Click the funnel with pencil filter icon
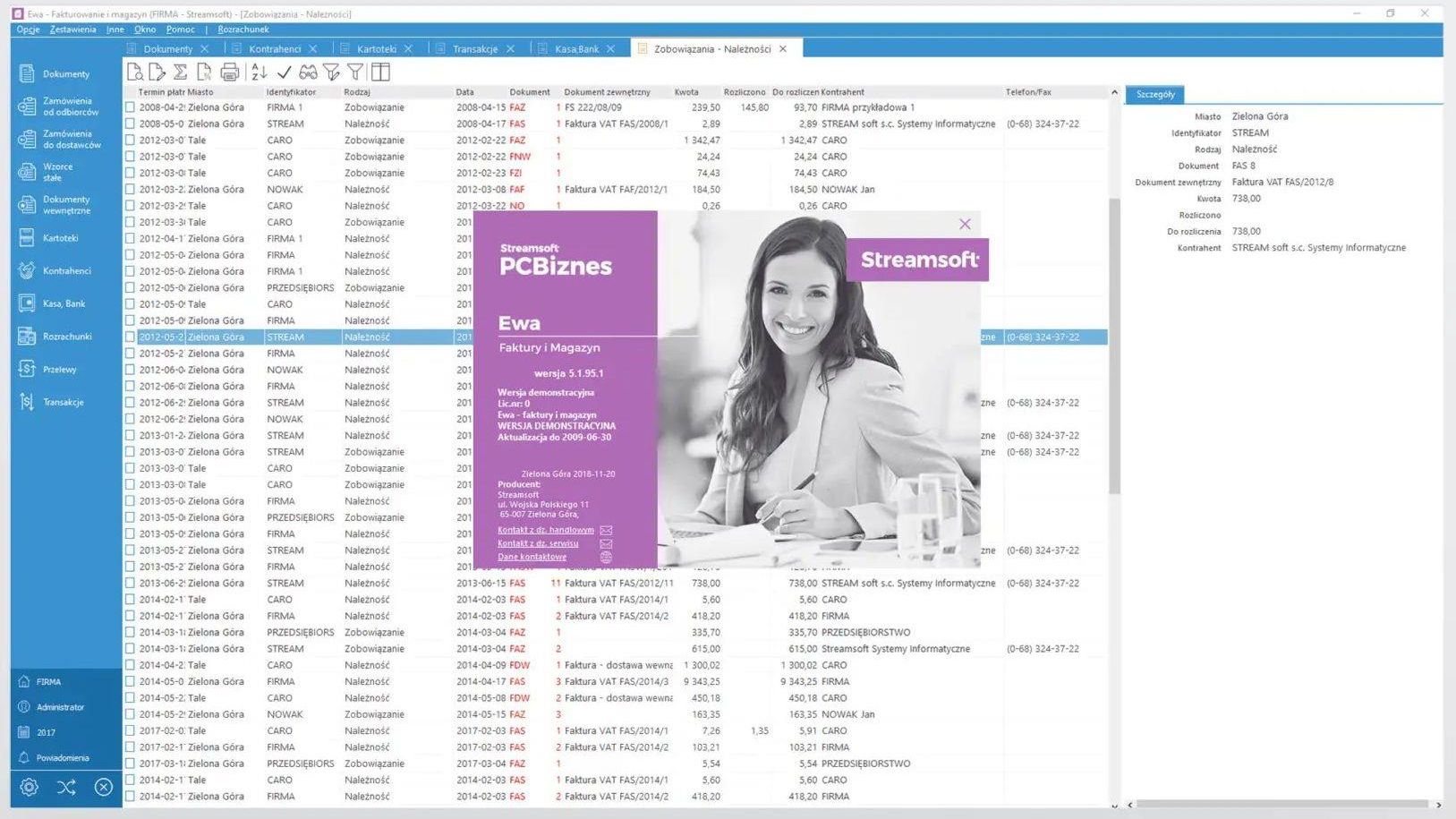 pyautogui.click(x=332, y=73)
